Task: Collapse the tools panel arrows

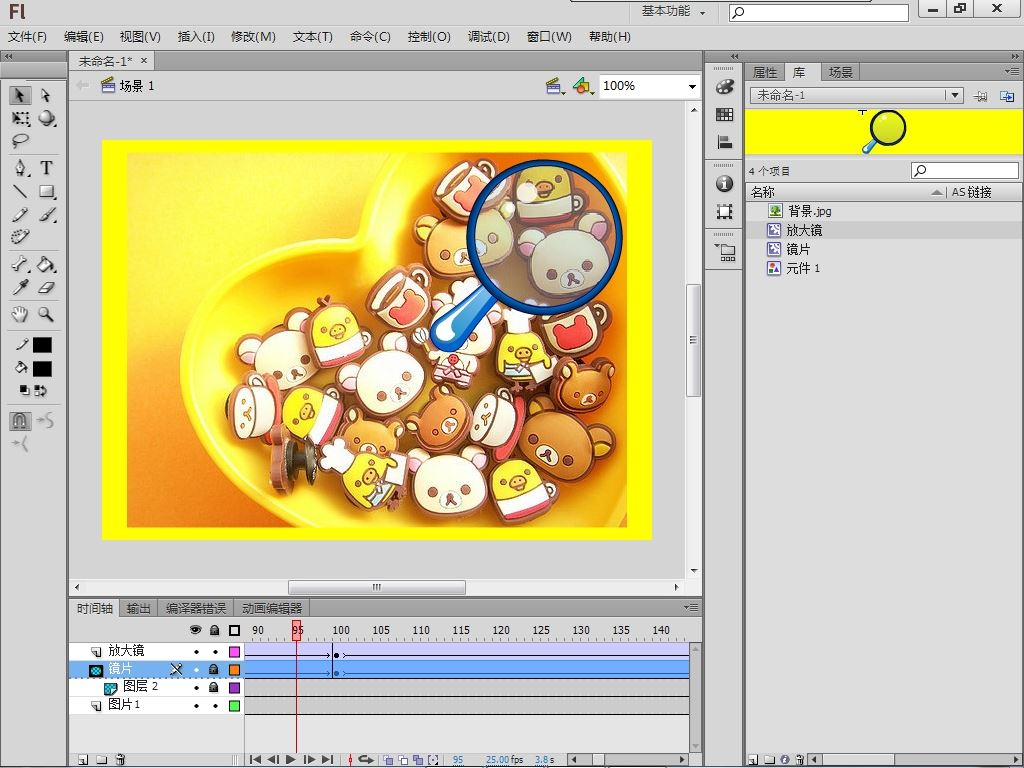Action: 8,56
